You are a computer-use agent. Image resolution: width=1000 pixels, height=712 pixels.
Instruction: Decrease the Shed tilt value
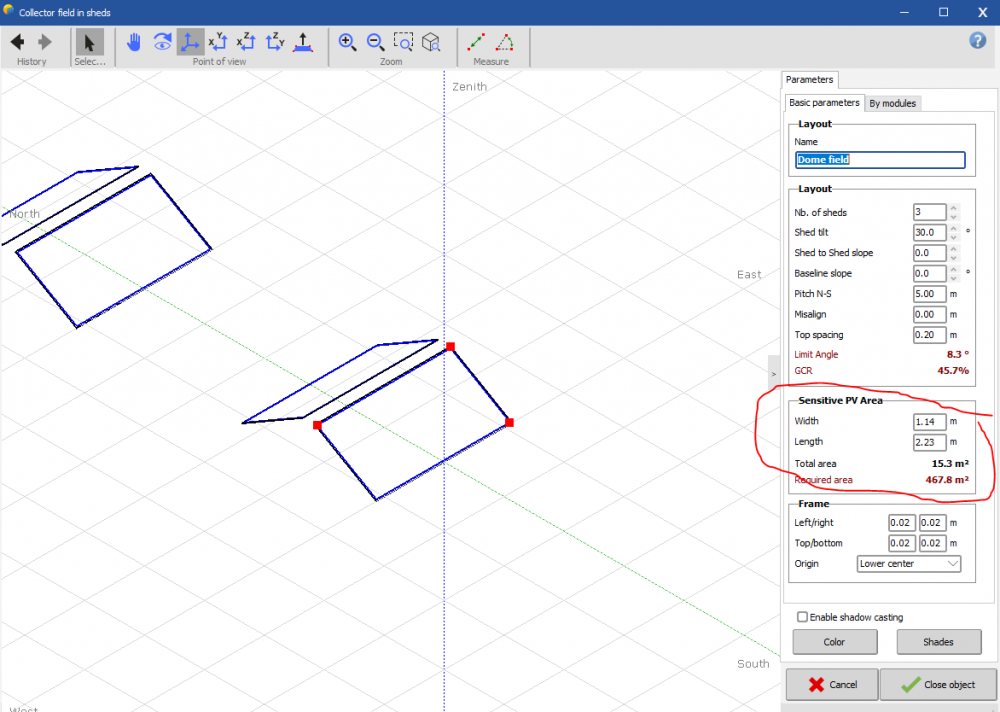(x=953, y=237)
